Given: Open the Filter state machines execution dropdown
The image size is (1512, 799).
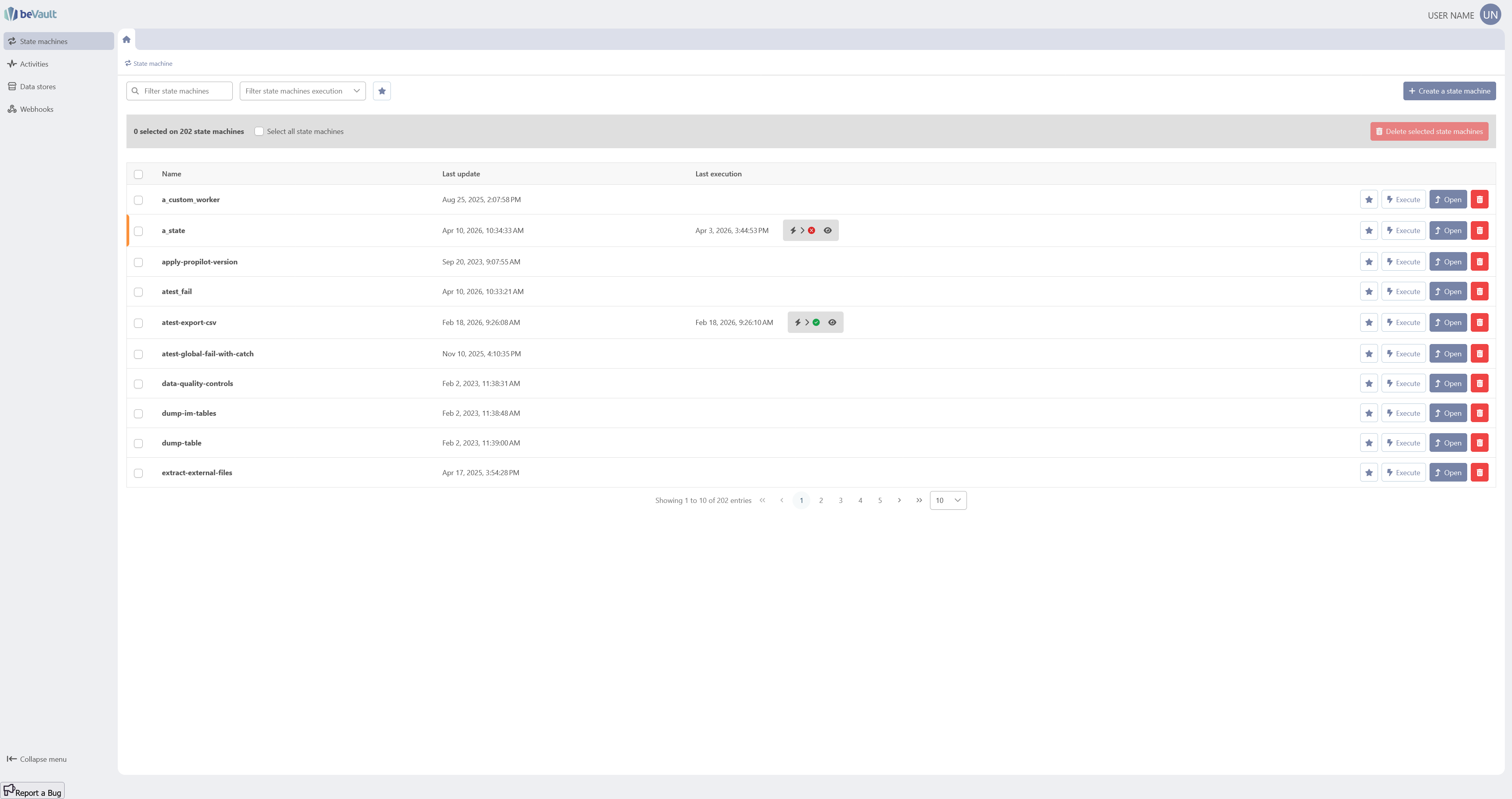Looking at the screenshot, I should click(x=302, y=91).
